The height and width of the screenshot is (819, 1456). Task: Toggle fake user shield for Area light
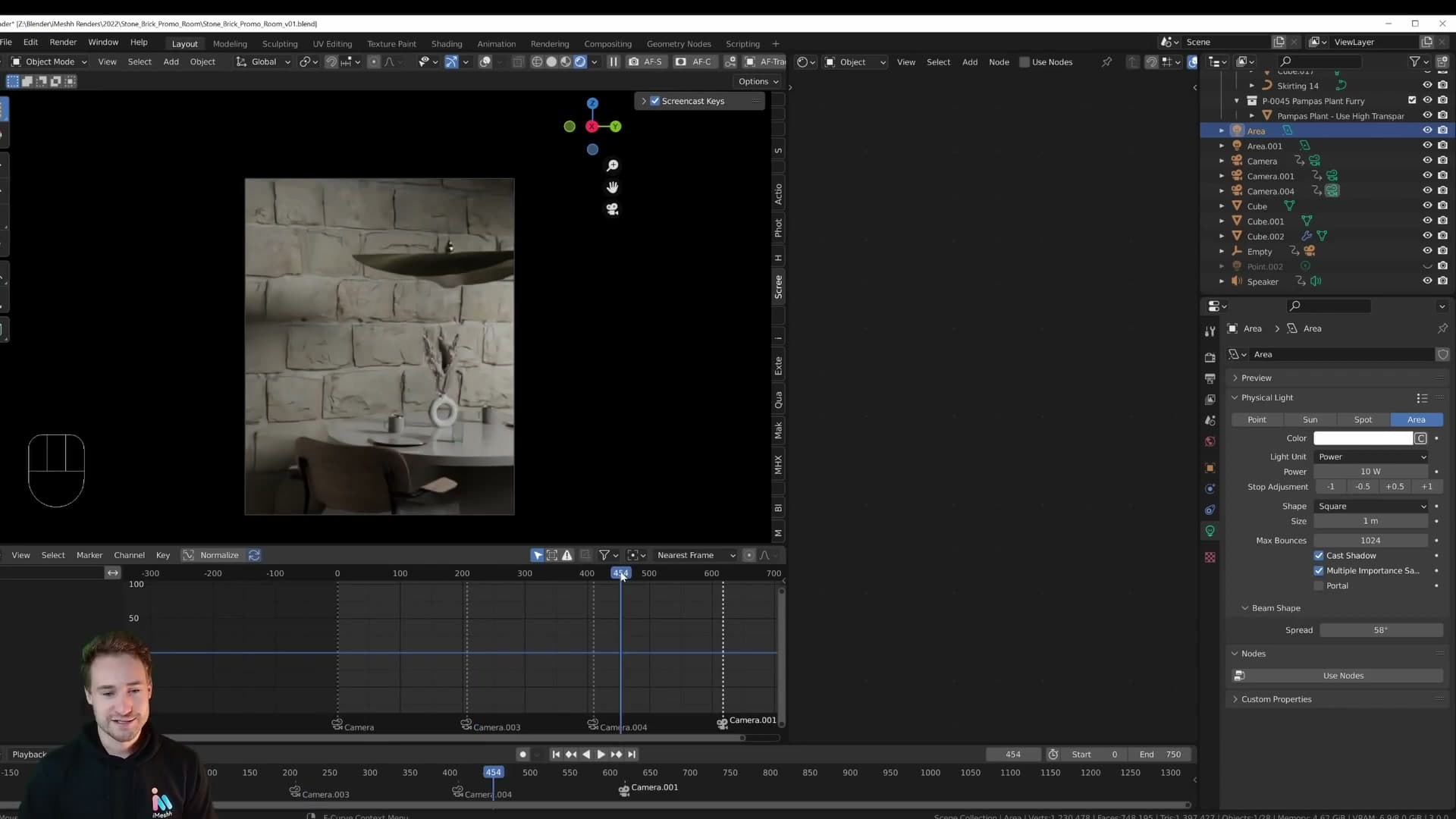[1442, 354]
